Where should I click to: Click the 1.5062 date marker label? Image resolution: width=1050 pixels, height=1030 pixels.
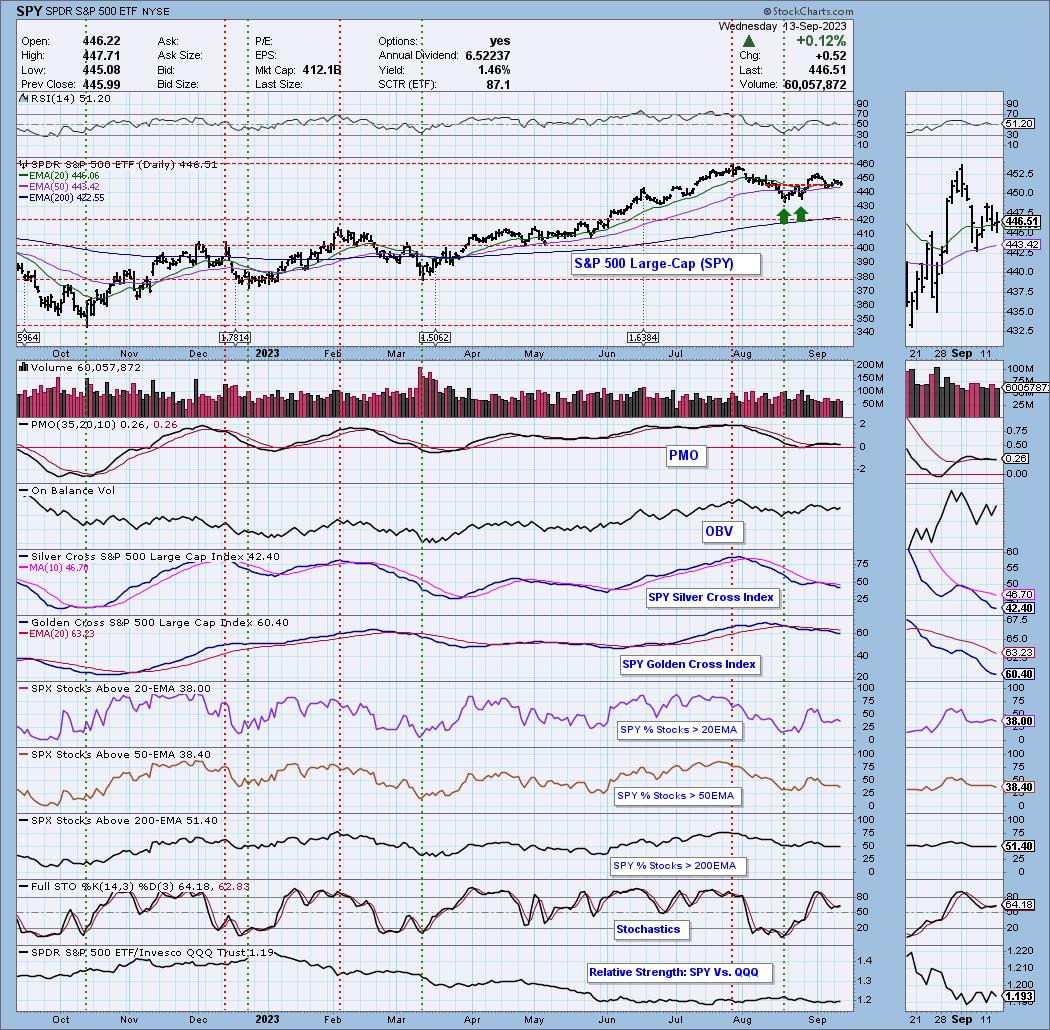click(x=435, y=338)
